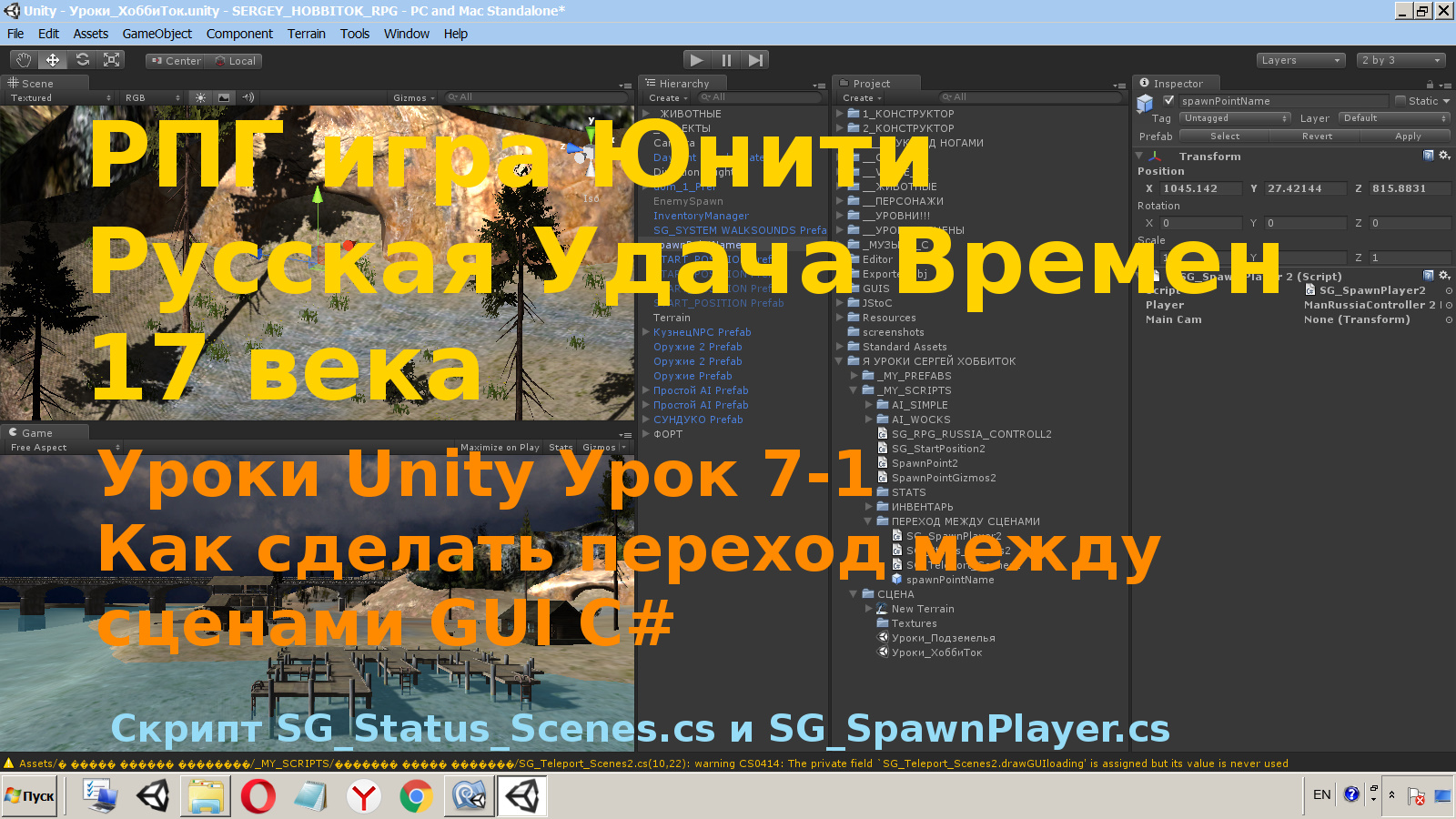Toggle scene skybox overlay image icon
This screenshot has width=1456, height=819.
(224, 97)
